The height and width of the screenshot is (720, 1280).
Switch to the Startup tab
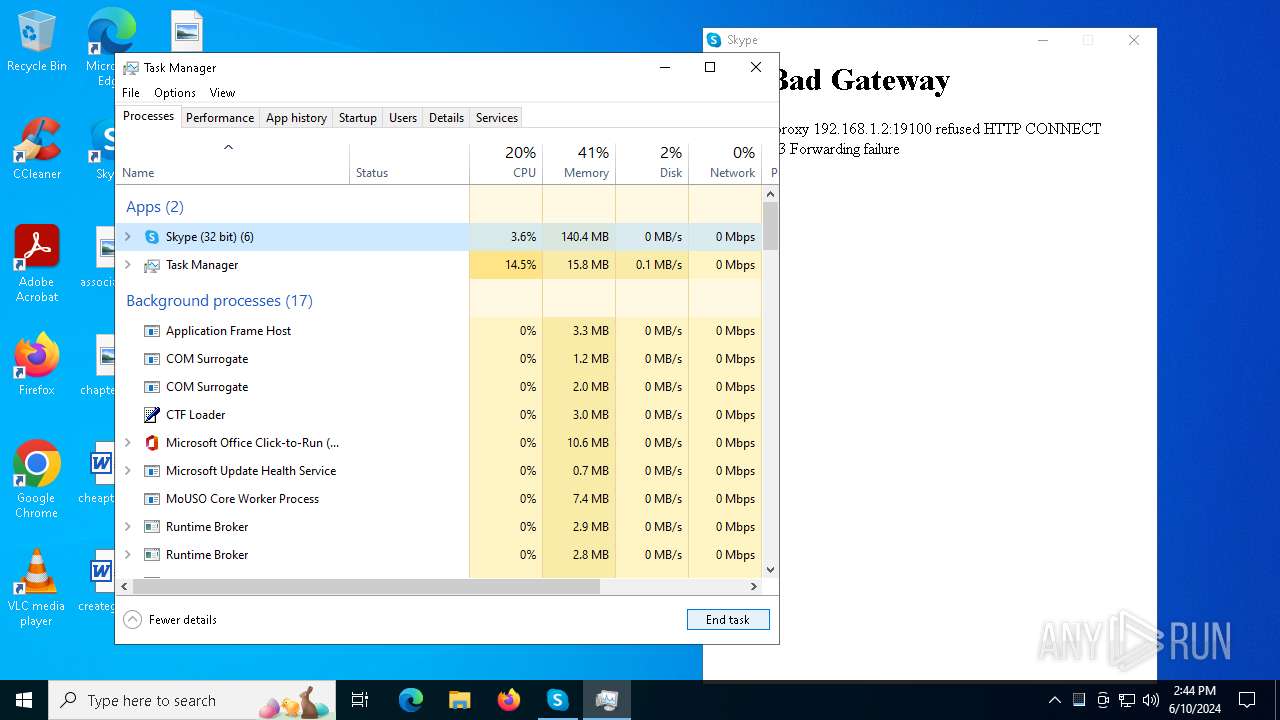358,118
